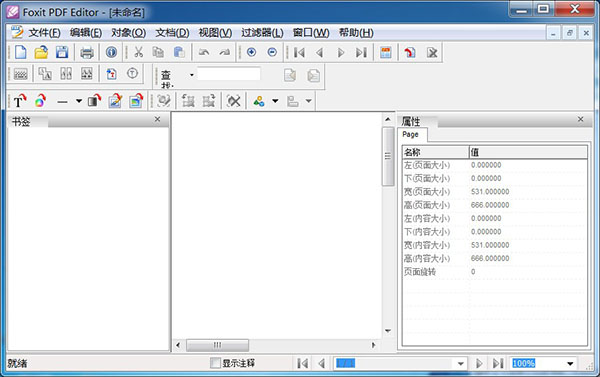Click the 值 column header

[528, 152]
